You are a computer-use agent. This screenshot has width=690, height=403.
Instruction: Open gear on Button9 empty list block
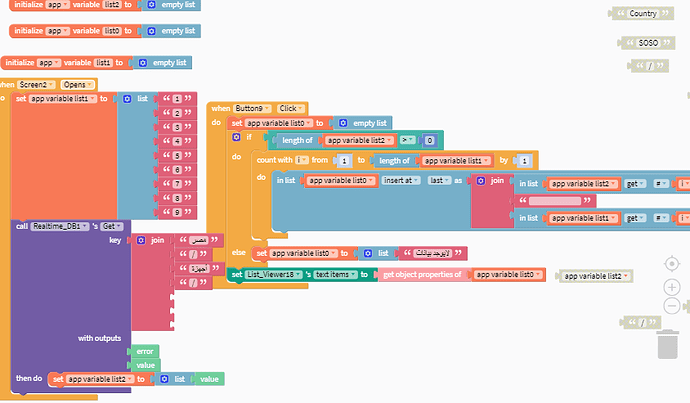coord(343,123)
